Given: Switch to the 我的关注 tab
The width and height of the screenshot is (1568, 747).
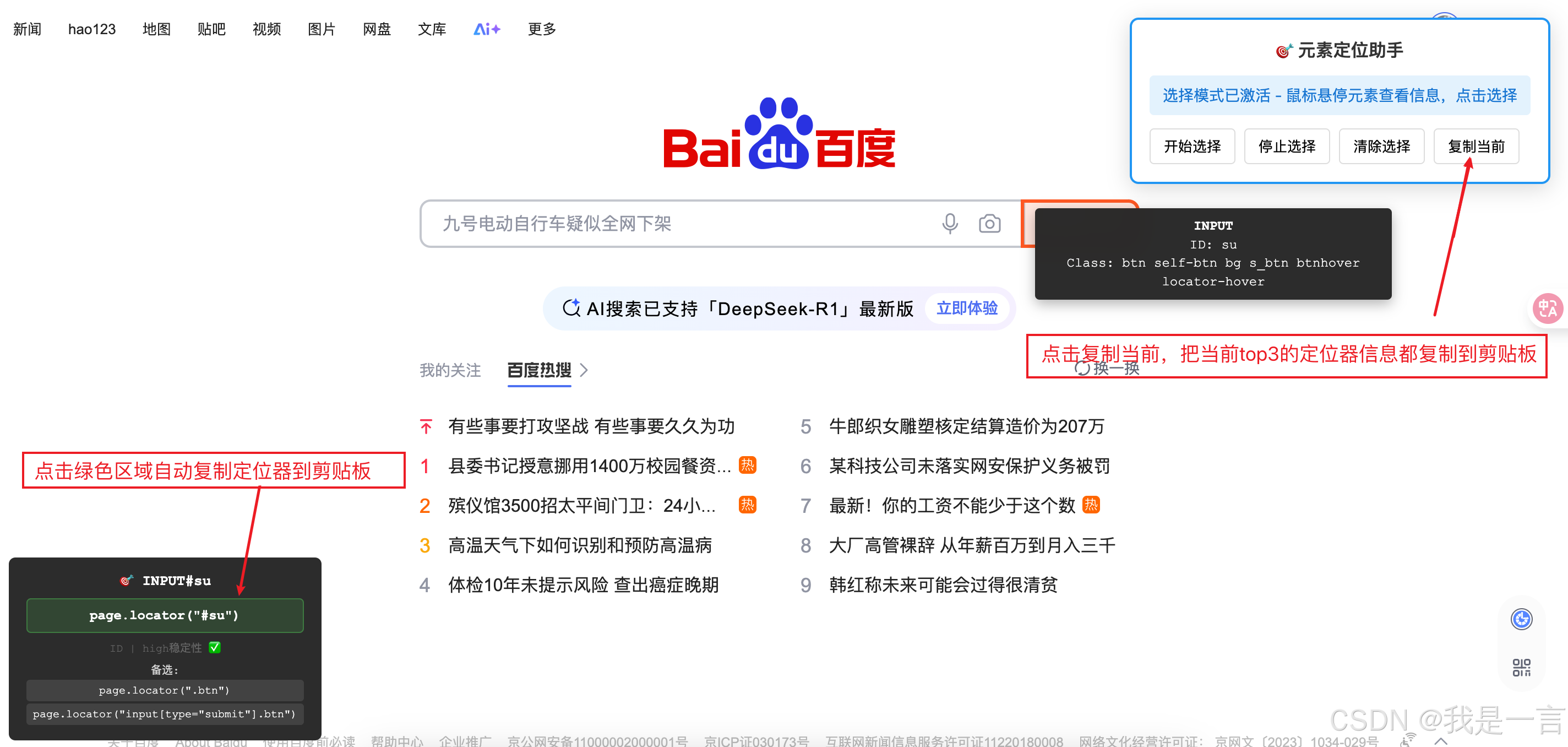Looking at the screenshot, I should click(x=450, y=370).
